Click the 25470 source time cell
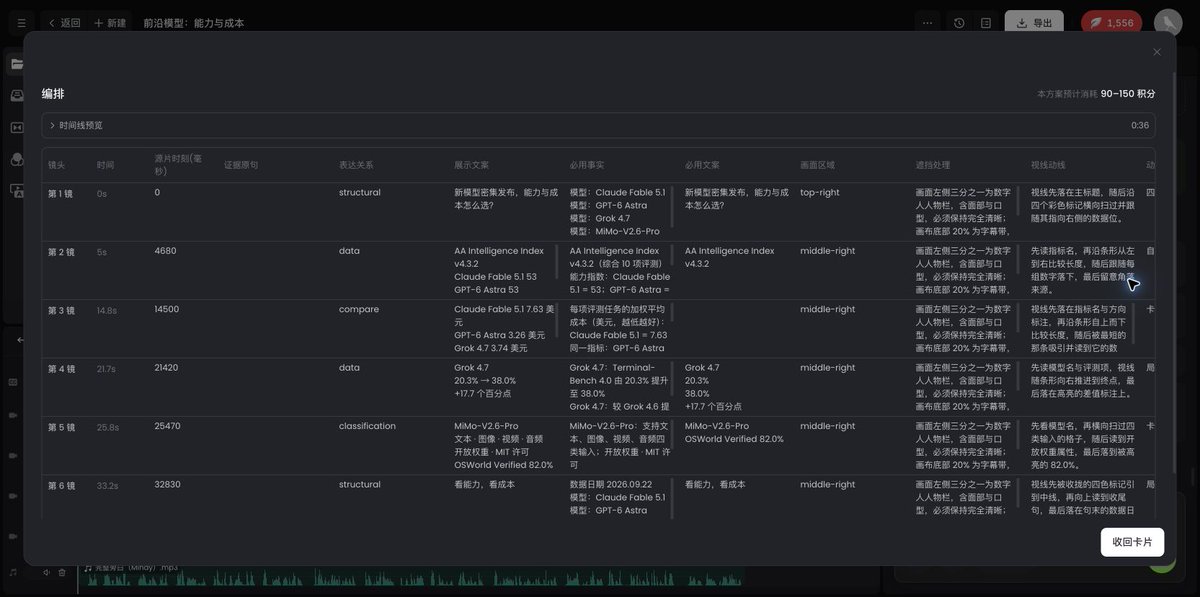 pyautogui.click(x=167, y=426)
